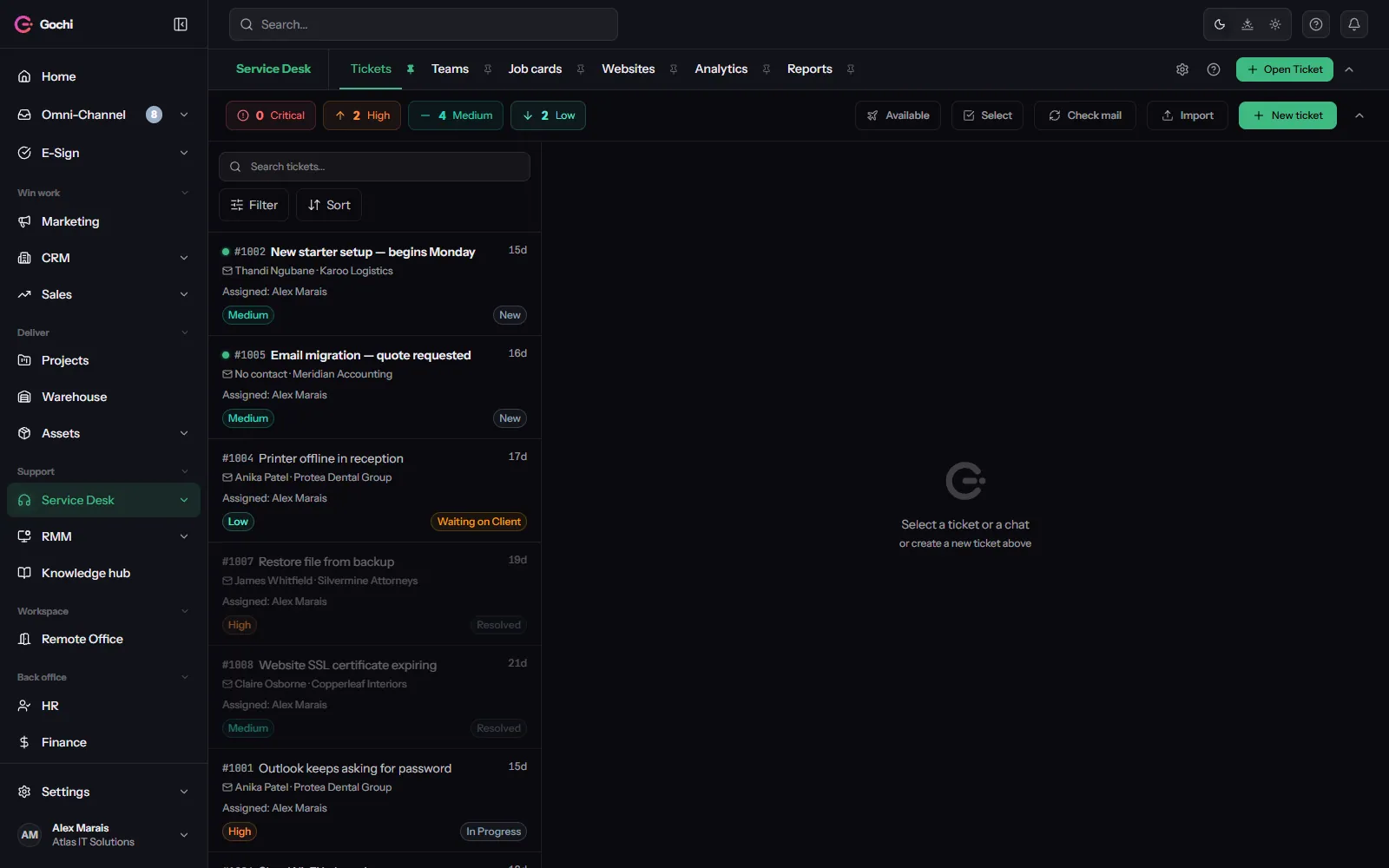1389x868 pixels.
Task: Toggle Available status
Action: click(898, 115)
